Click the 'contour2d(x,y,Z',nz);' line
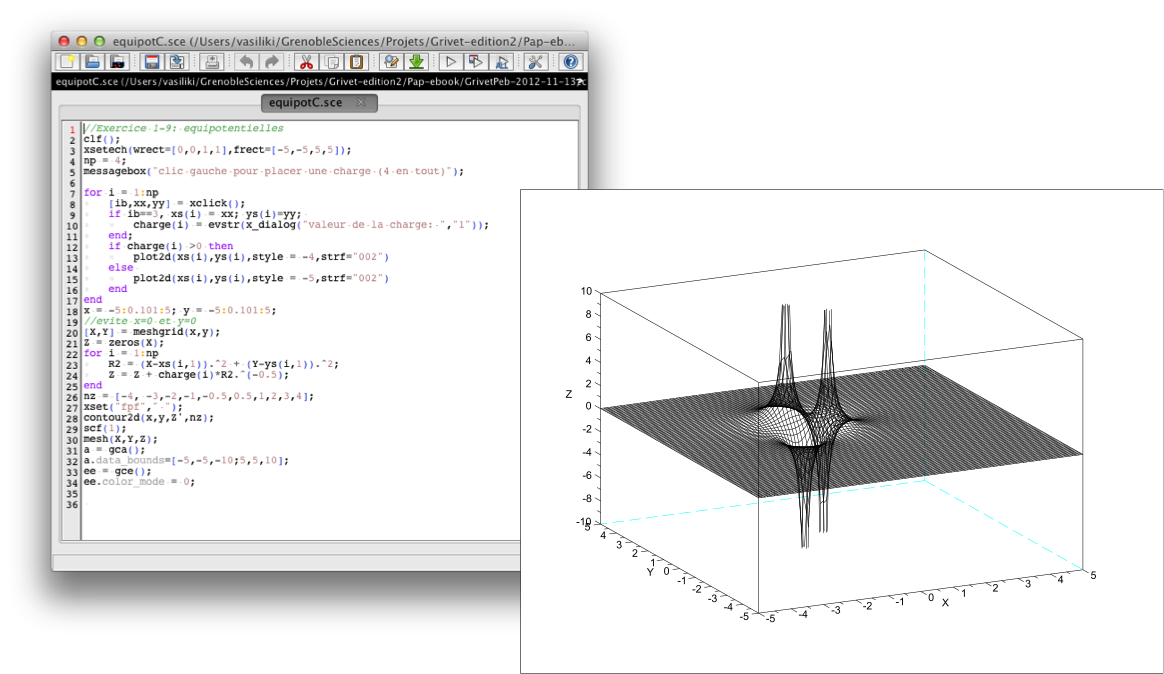The image size is (1164, 674). pyautogui.click(x=148, y=418)
